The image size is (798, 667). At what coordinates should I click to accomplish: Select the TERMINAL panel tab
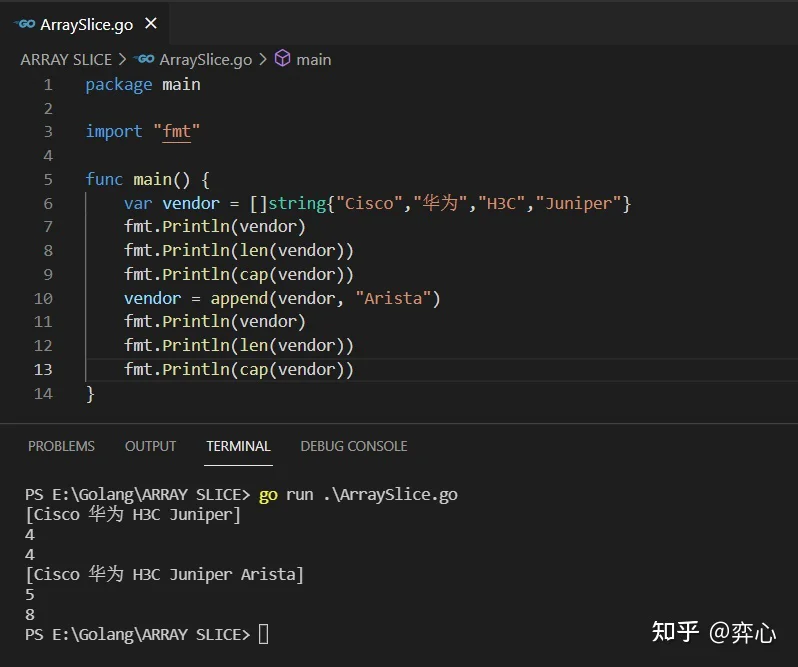pyautogui.click(x=238, y=446)
